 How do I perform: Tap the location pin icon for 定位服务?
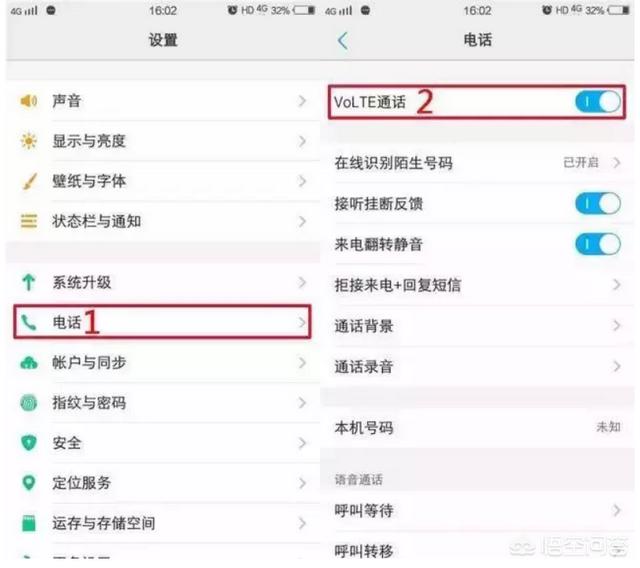29,483
